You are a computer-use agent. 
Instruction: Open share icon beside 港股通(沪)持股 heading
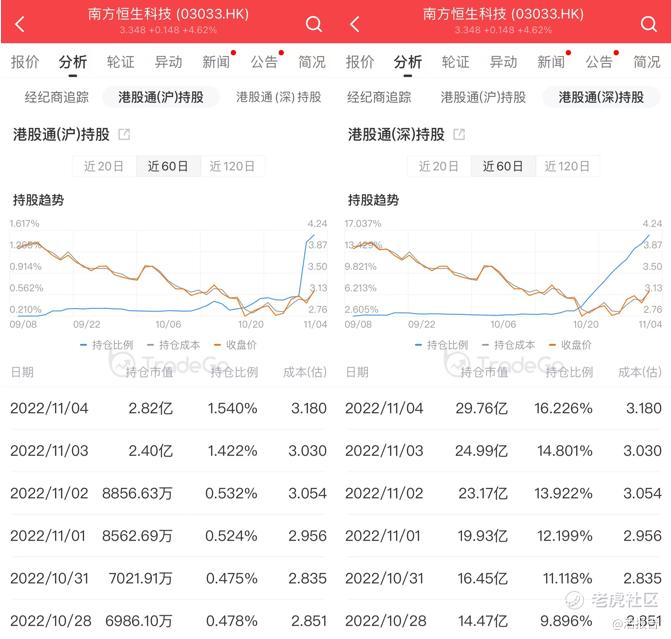point(124,134)
